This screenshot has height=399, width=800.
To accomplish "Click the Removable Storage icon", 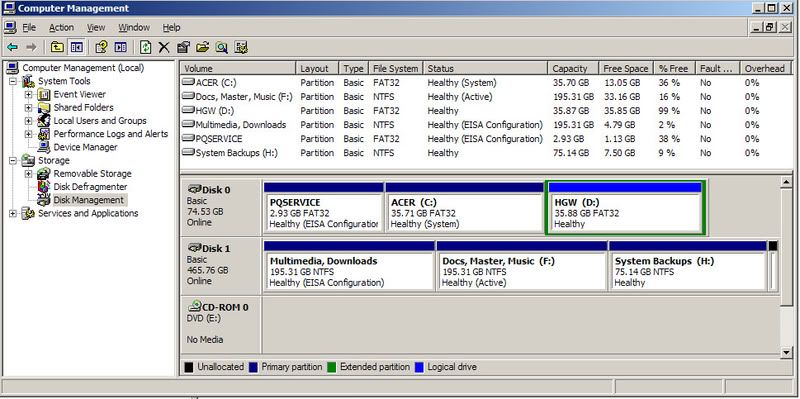I will pyautogui.click(x=44, y=174).
